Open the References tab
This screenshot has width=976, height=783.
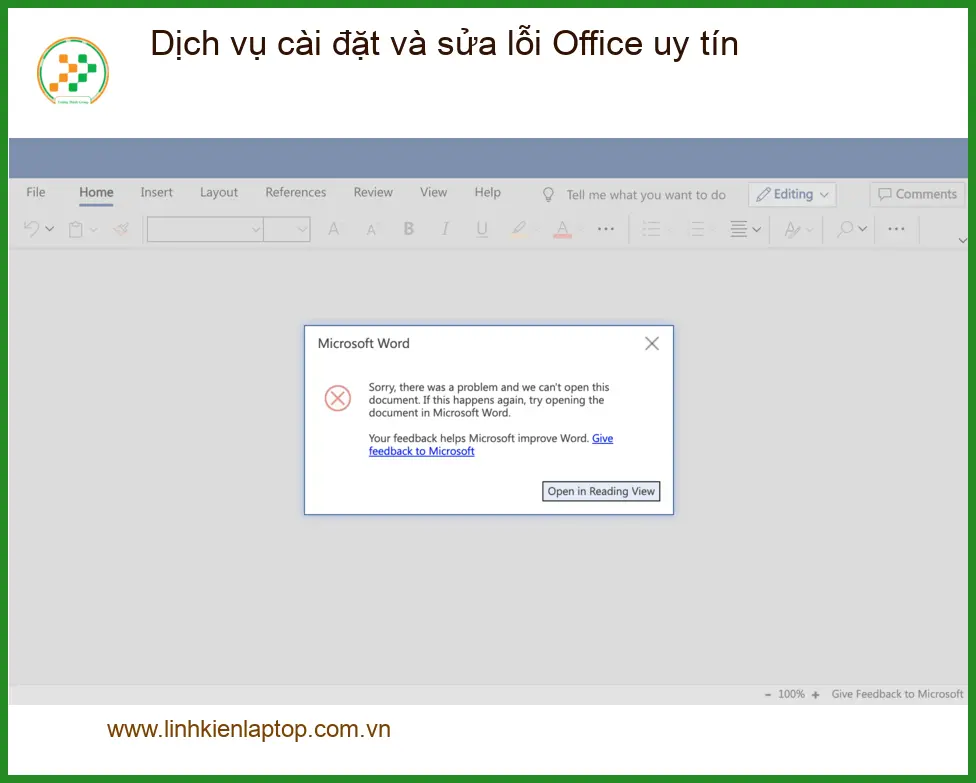(x=296, y=192)
